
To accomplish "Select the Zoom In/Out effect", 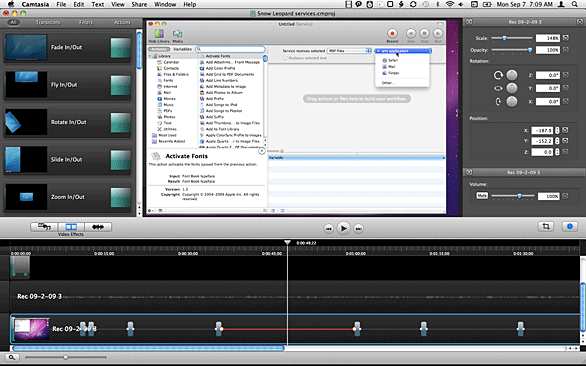I will [x=68, y=197].
